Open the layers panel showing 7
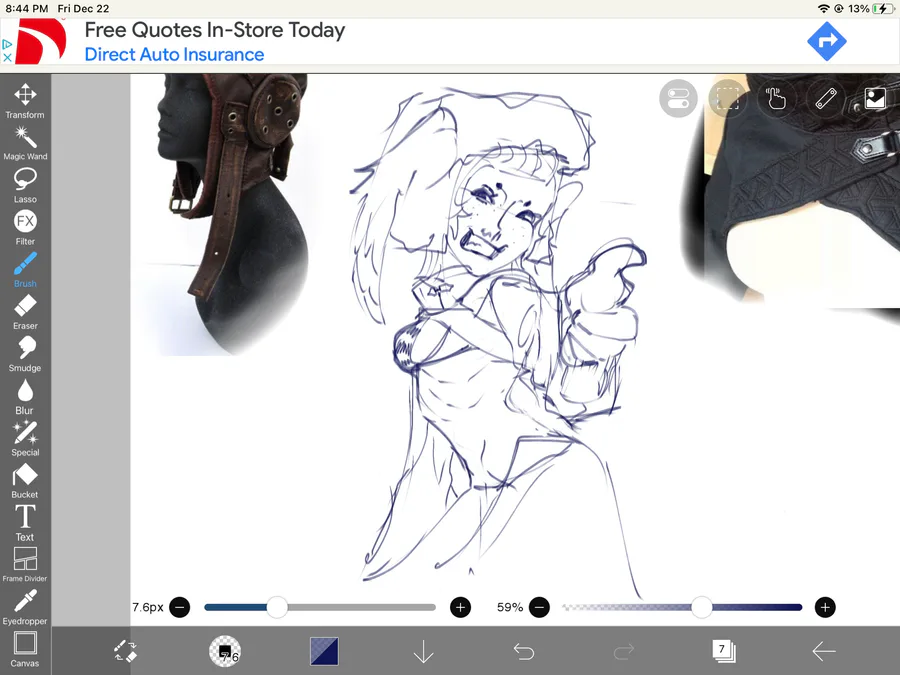The image size is (900, 675). pos(724,651)
